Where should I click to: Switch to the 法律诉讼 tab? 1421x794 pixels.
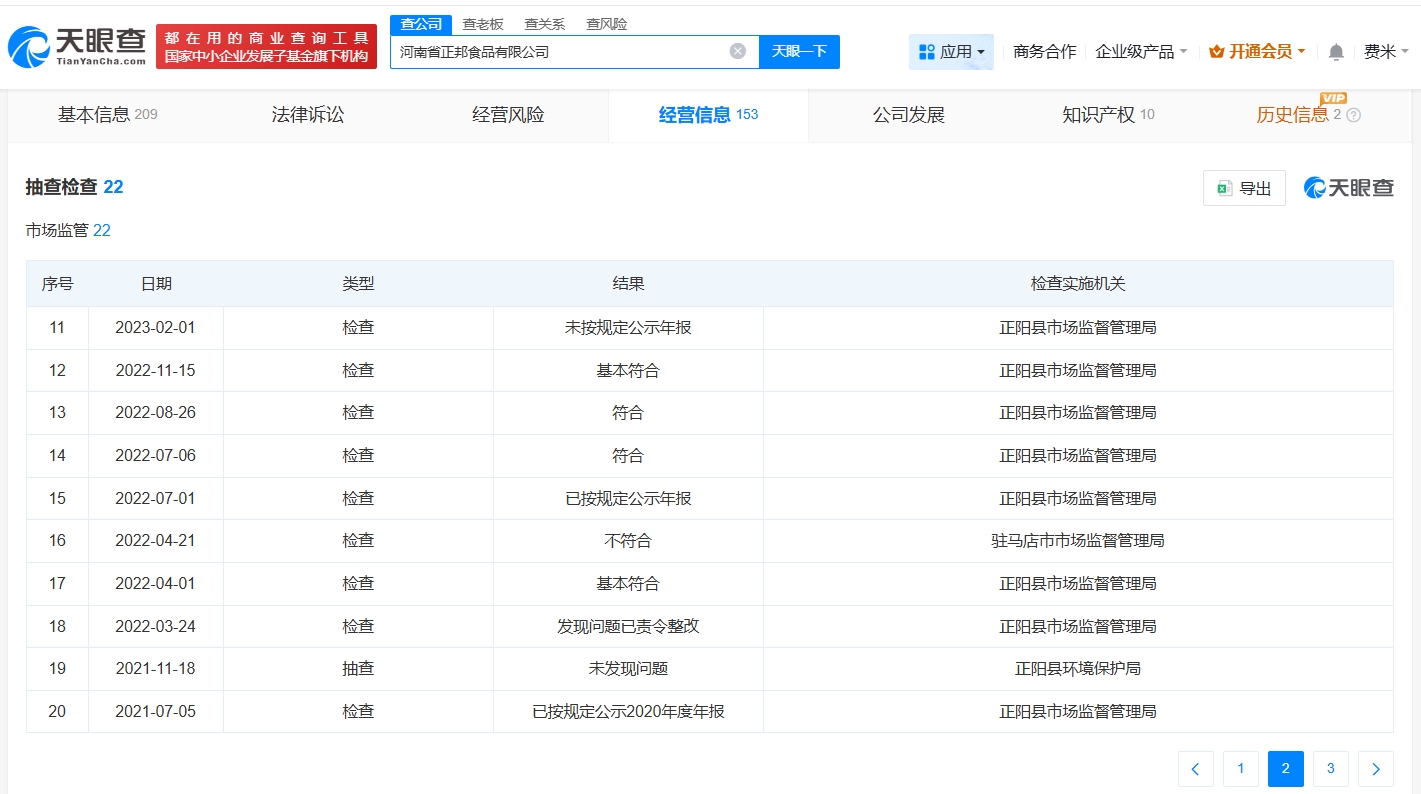click(308, 115)
